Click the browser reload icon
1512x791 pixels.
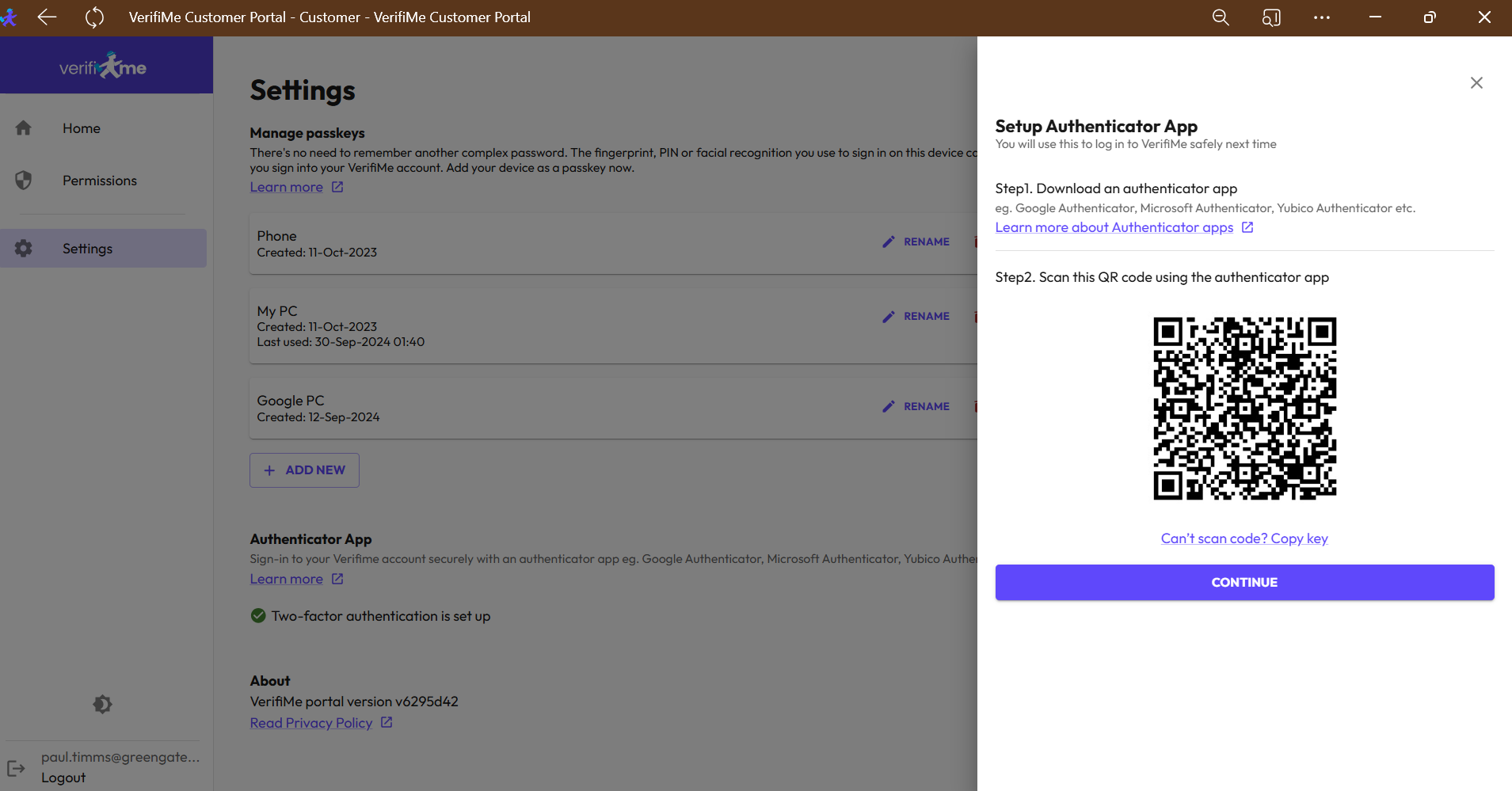pos(93,17)
